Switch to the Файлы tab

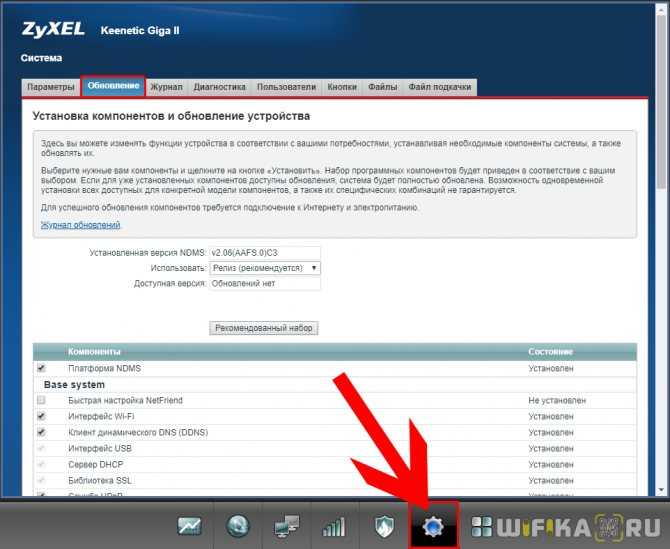pos(382,87)
